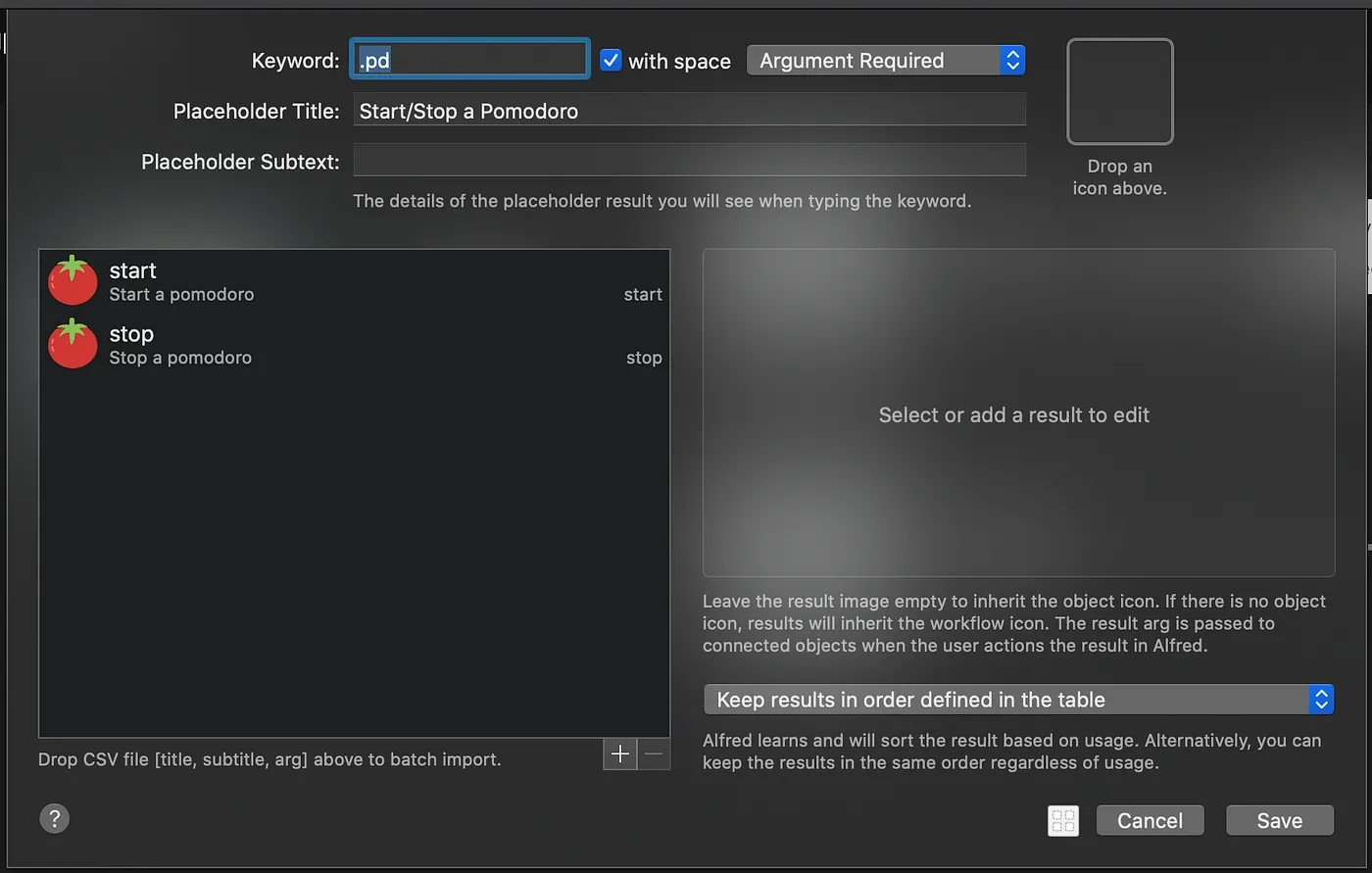The width and height of the screenshot is (1372, 873).
Task: Focus the Placeholder Title field
Action: (688, 111)
